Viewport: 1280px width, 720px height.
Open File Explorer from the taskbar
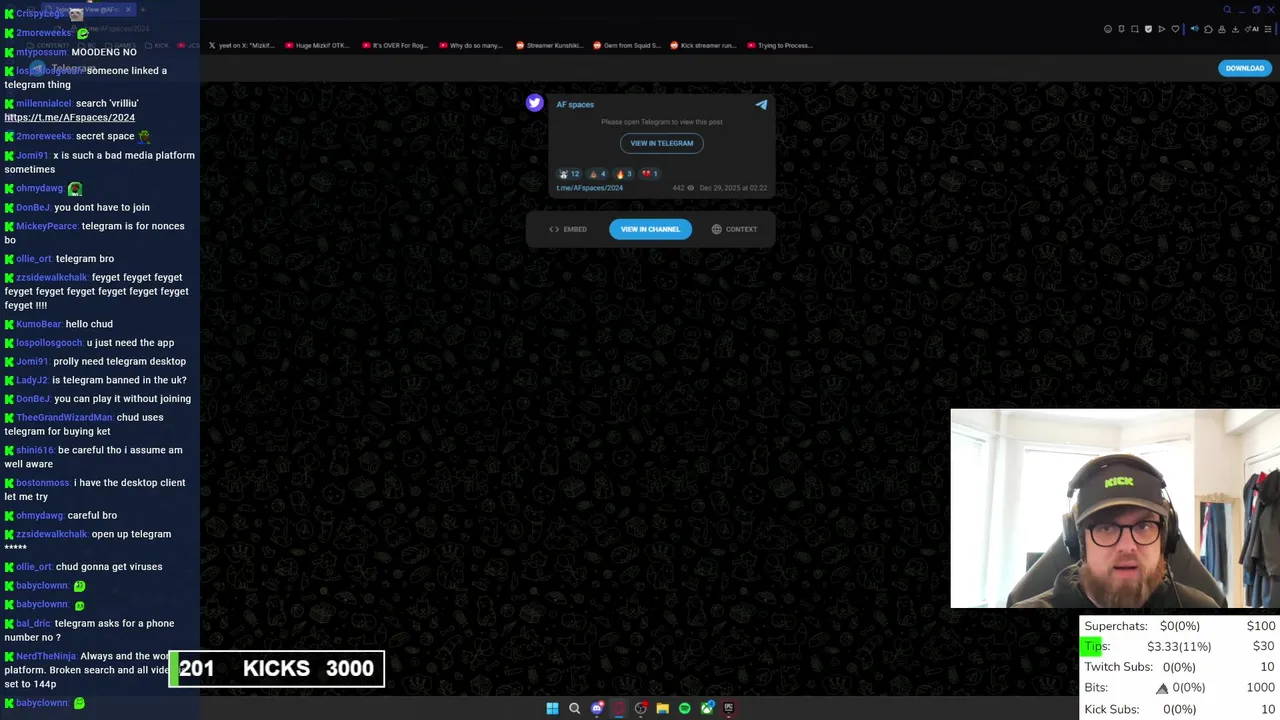(x=662, y=708)
